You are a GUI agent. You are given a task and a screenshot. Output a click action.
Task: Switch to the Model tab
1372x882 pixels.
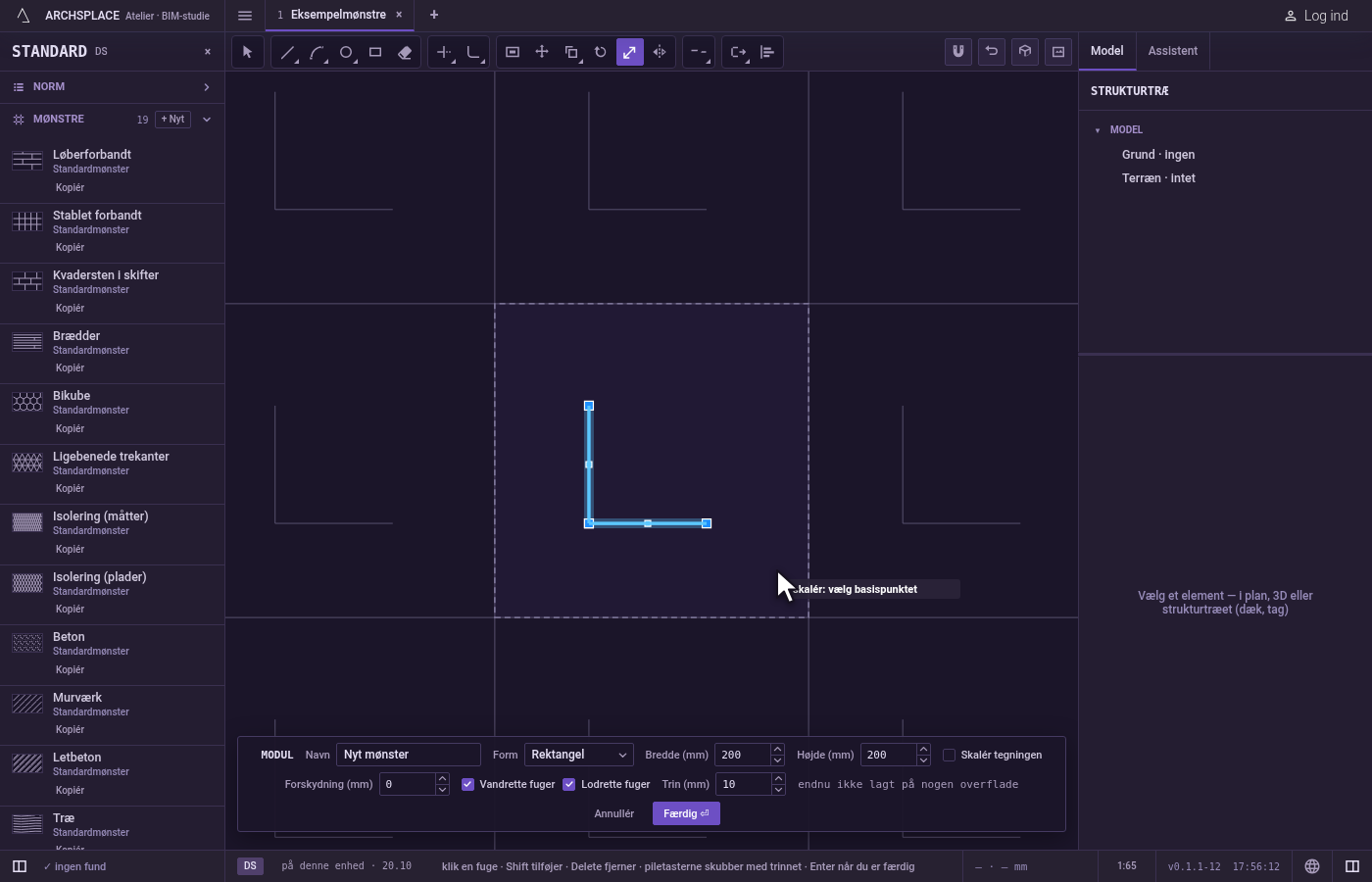1107,51
